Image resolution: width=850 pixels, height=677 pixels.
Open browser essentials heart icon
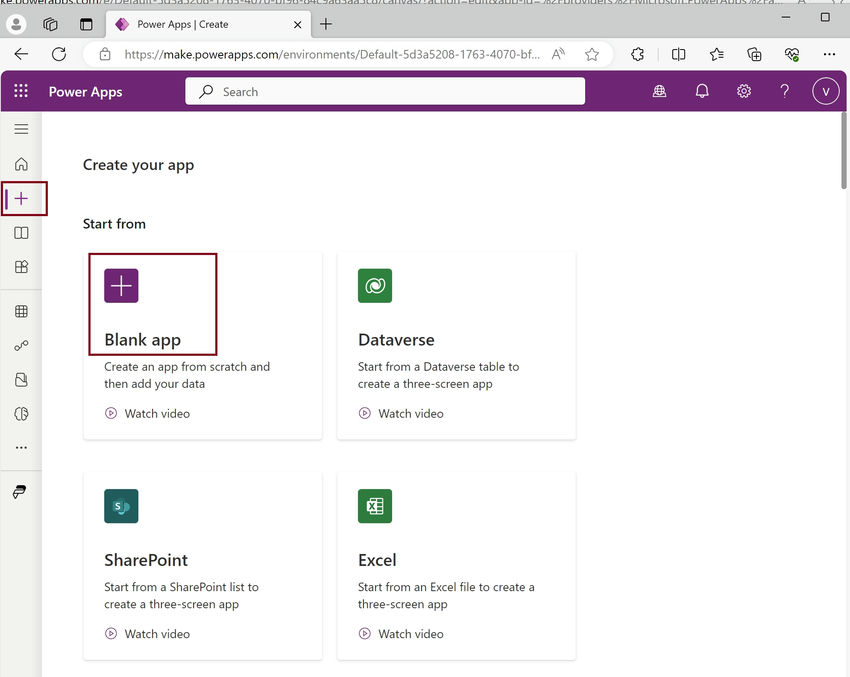(x=792, y=54)
